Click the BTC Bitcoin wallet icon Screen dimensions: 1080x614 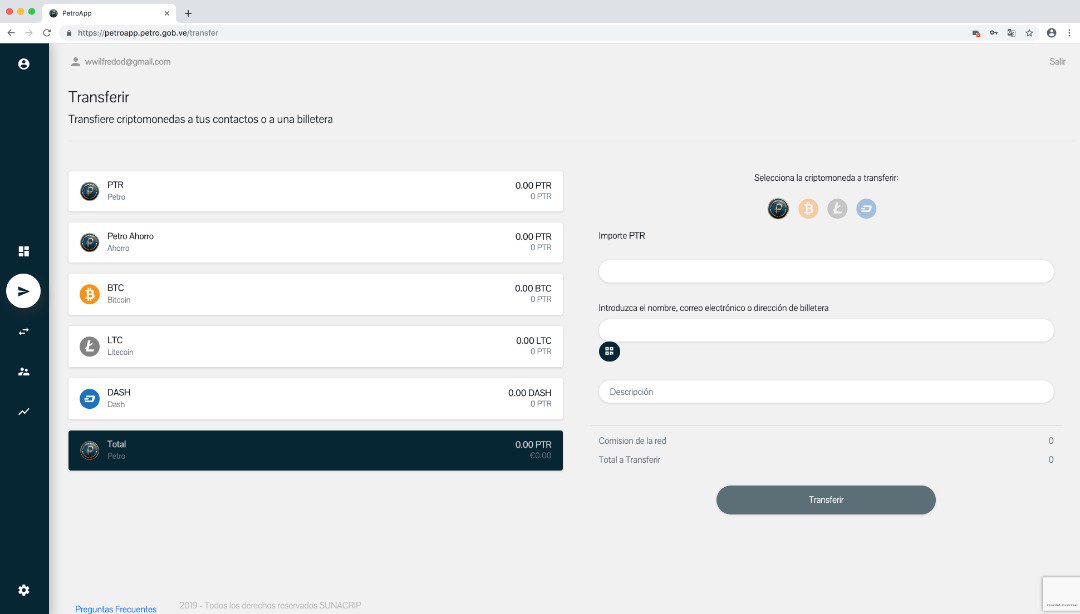(90, 294)
